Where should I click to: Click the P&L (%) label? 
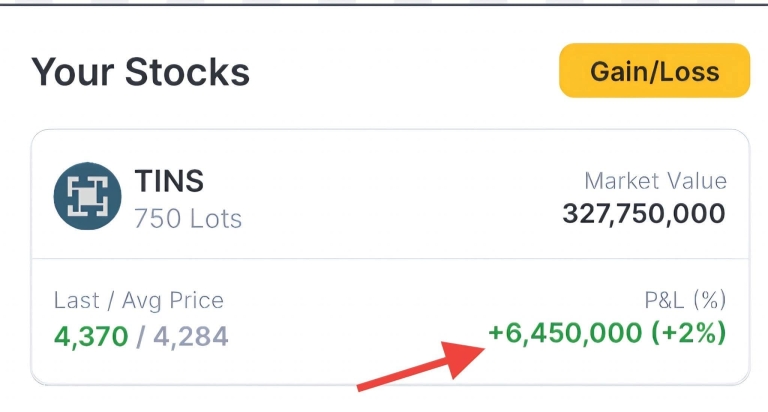685,300
